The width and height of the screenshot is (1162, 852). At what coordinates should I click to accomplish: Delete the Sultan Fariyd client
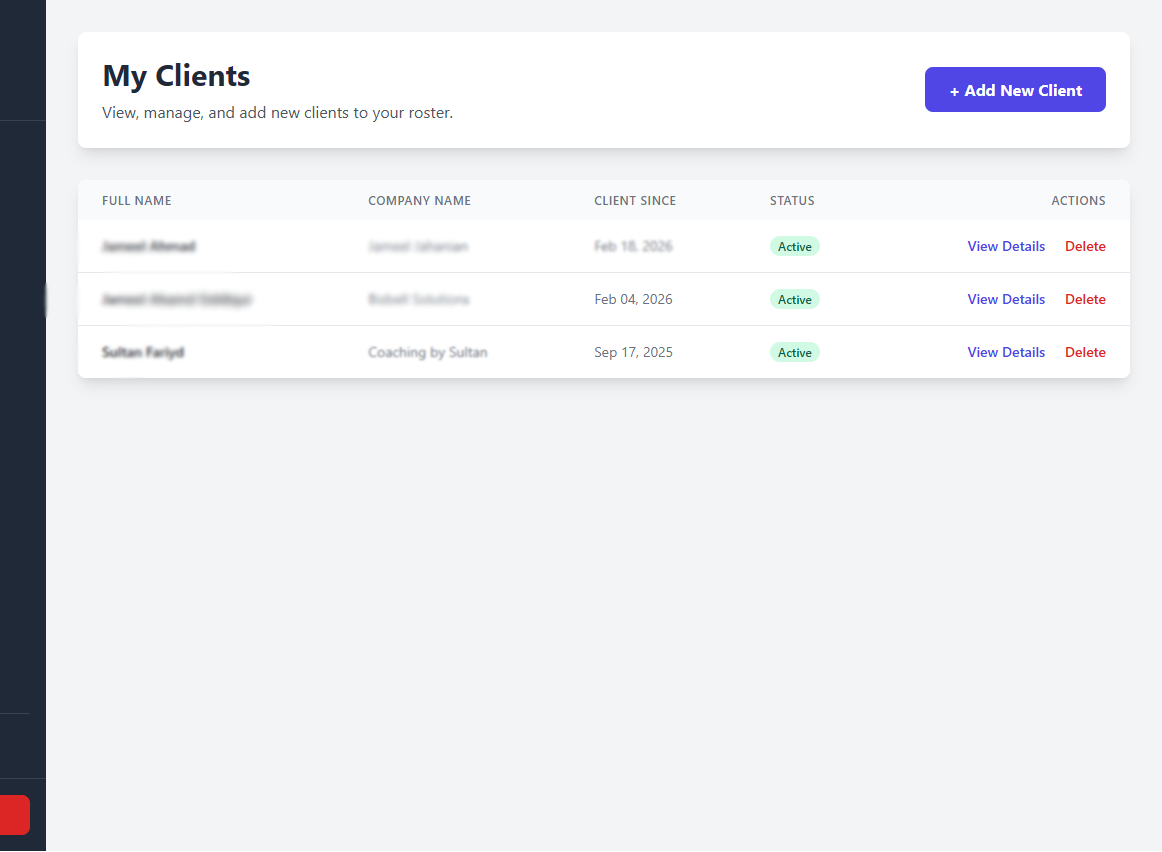1085,352
